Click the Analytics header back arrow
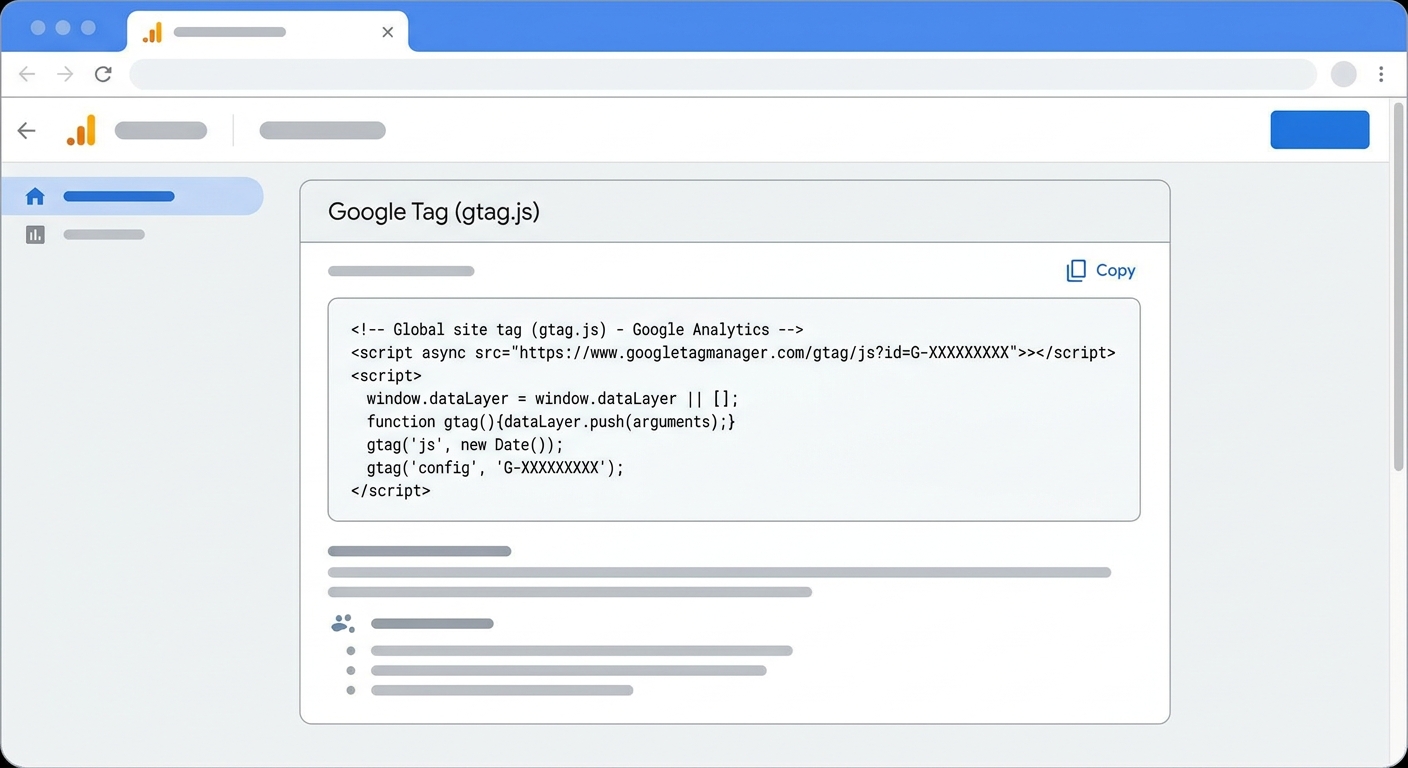The height and width of the screenshot is (768, 1408). tap(27, 130)
